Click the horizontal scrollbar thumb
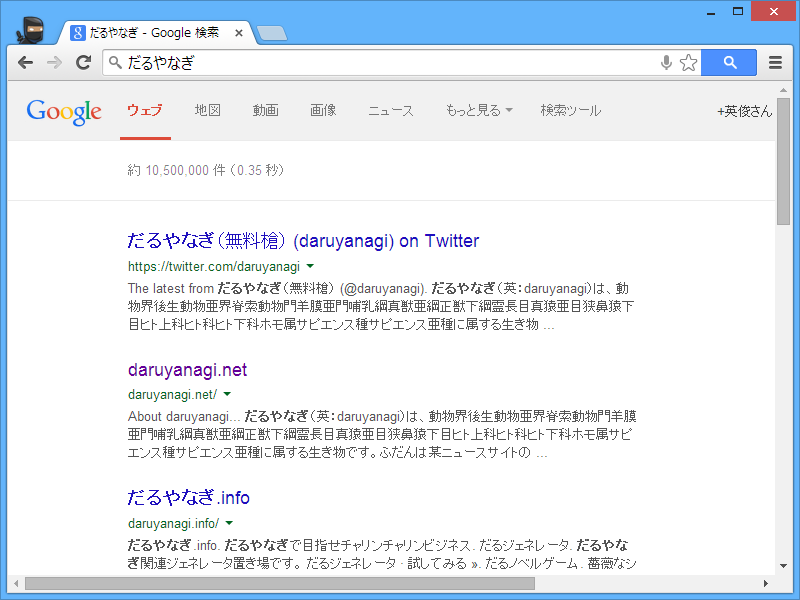 [280, 583]
